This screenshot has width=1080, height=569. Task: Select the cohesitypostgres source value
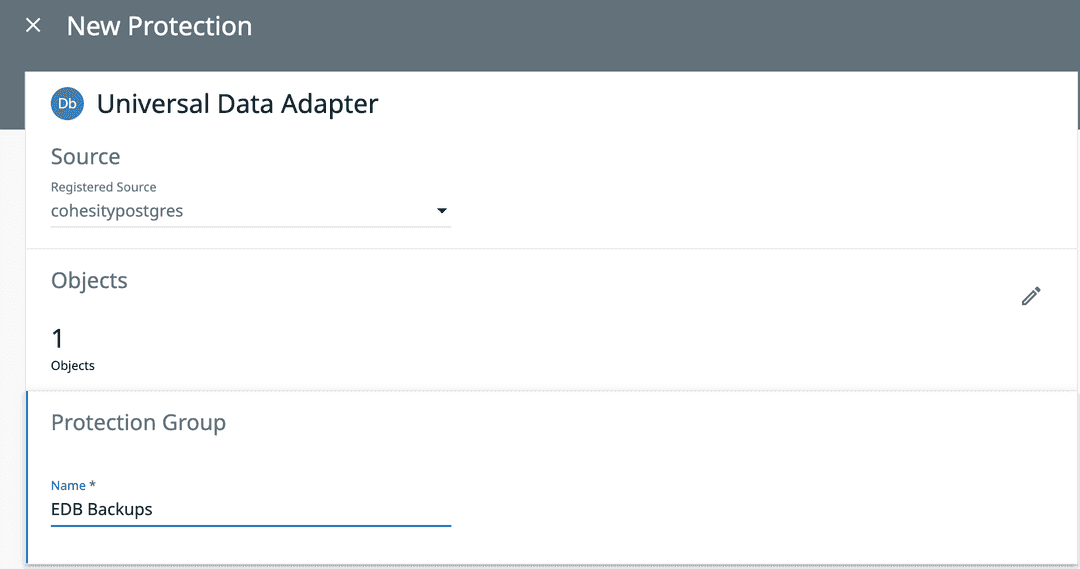click(x=117, y=211)
